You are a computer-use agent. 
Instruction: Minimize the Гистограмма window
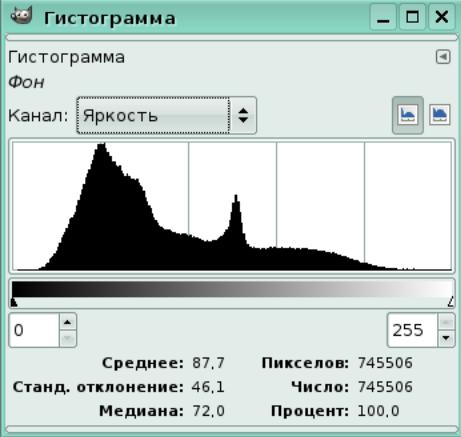tap(383, 16)
